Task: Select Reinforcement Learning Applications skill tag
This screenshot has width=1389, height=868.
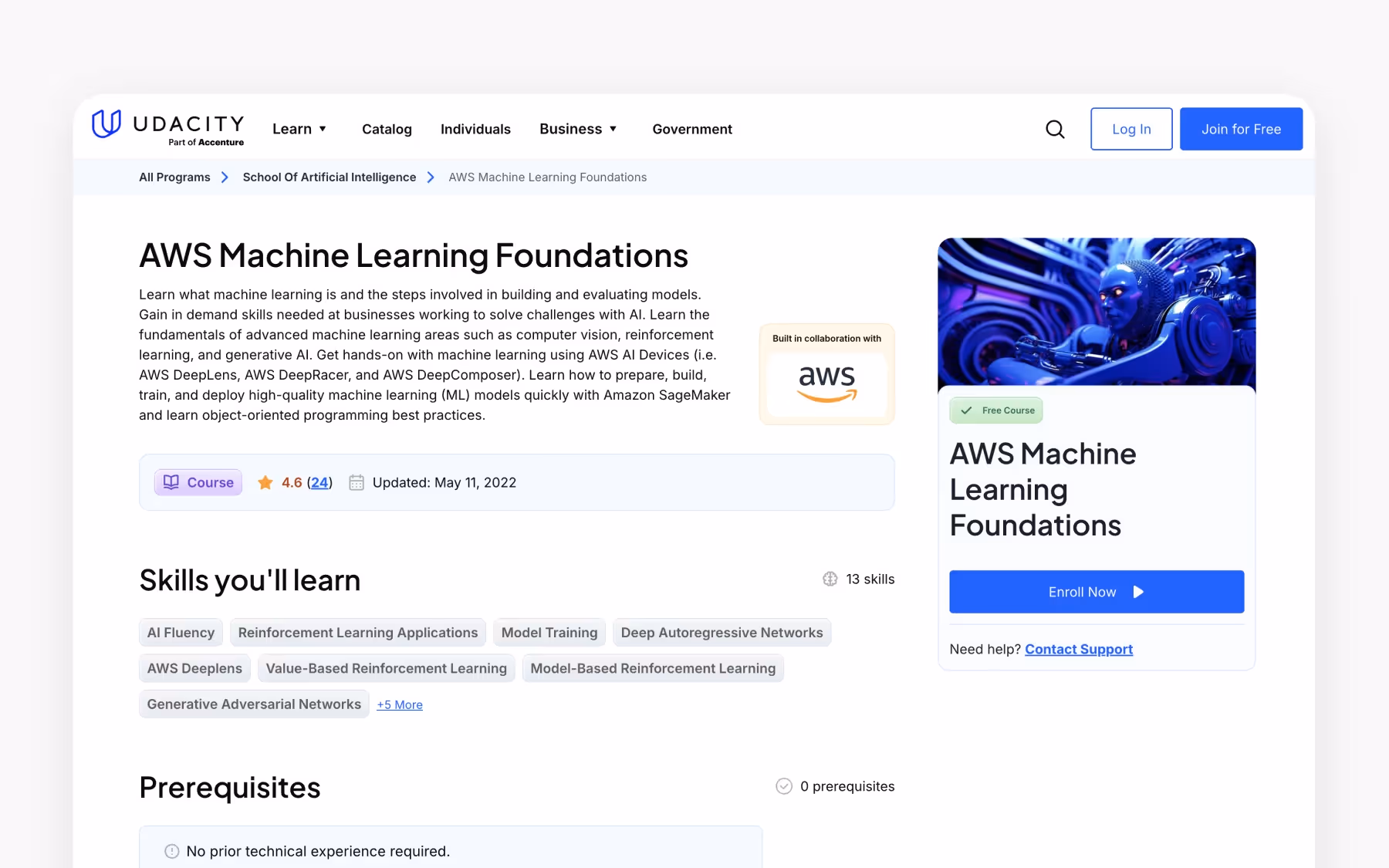Action: [358, 633]
